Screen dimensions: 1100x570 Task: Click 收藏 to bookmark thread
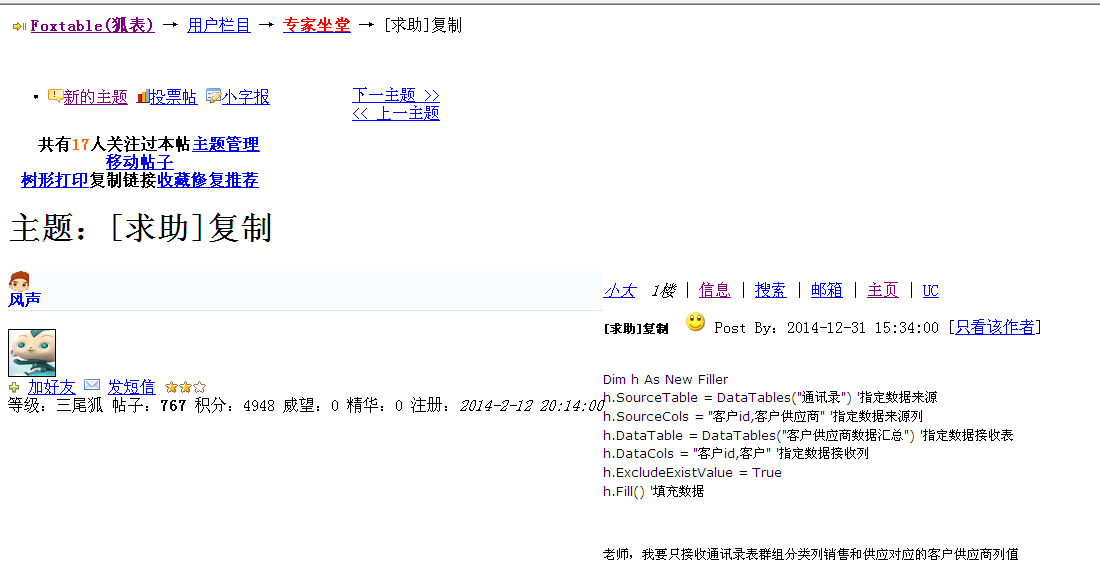174,180
